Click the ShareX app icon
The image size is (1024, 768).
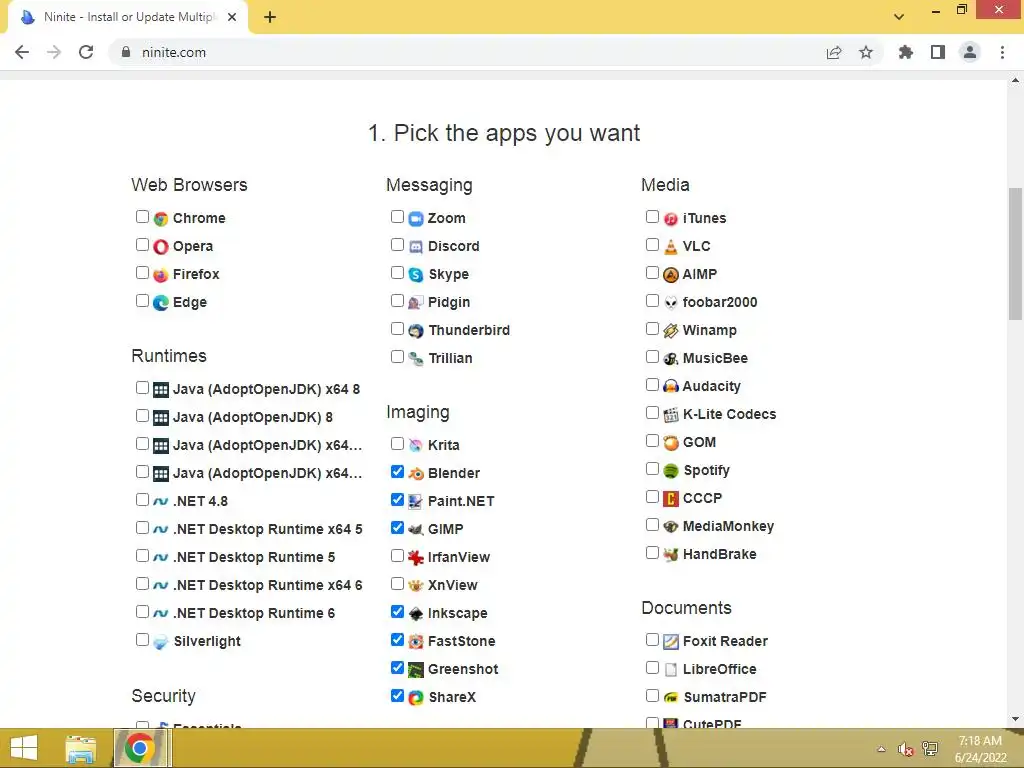416,697
